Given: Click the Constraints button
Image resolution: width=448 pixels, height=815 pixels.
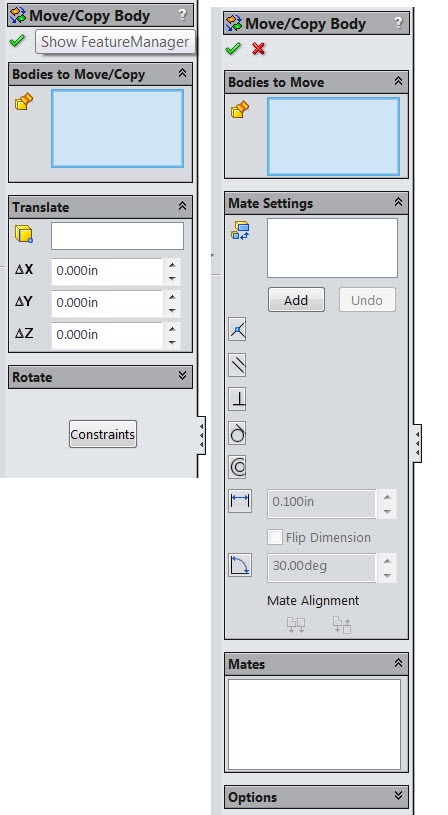Looking at the screenshot, I should [x=103, y=434].
